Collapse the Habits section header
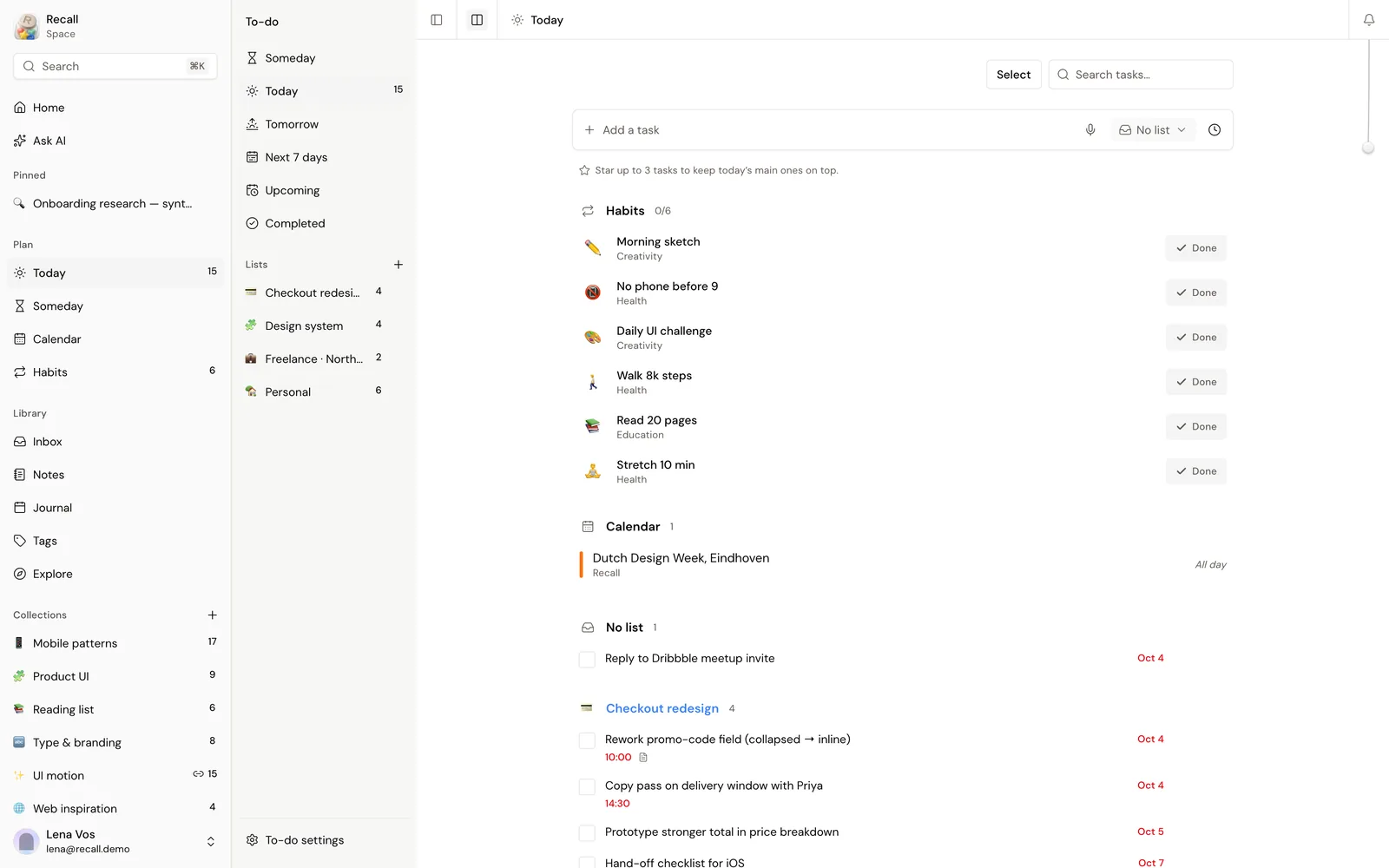The width and height of the screenshot is (1389, 868). (x=625, y=211)
